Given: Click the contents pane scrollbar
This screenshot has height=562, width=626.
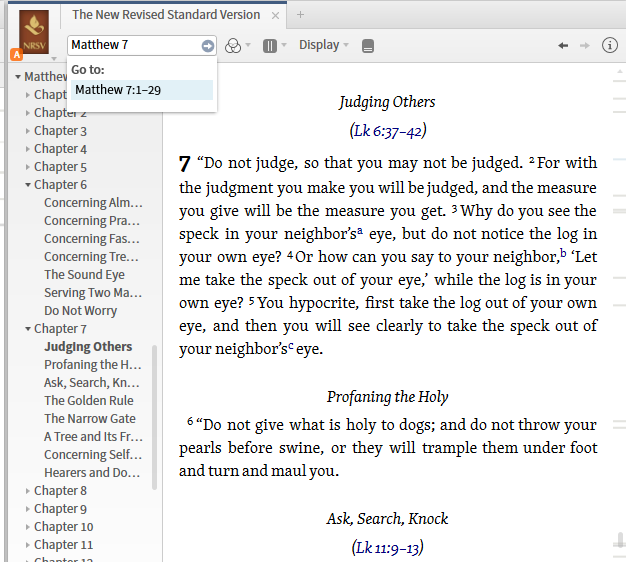Looking at the screenshot, I should coord(155,417).
